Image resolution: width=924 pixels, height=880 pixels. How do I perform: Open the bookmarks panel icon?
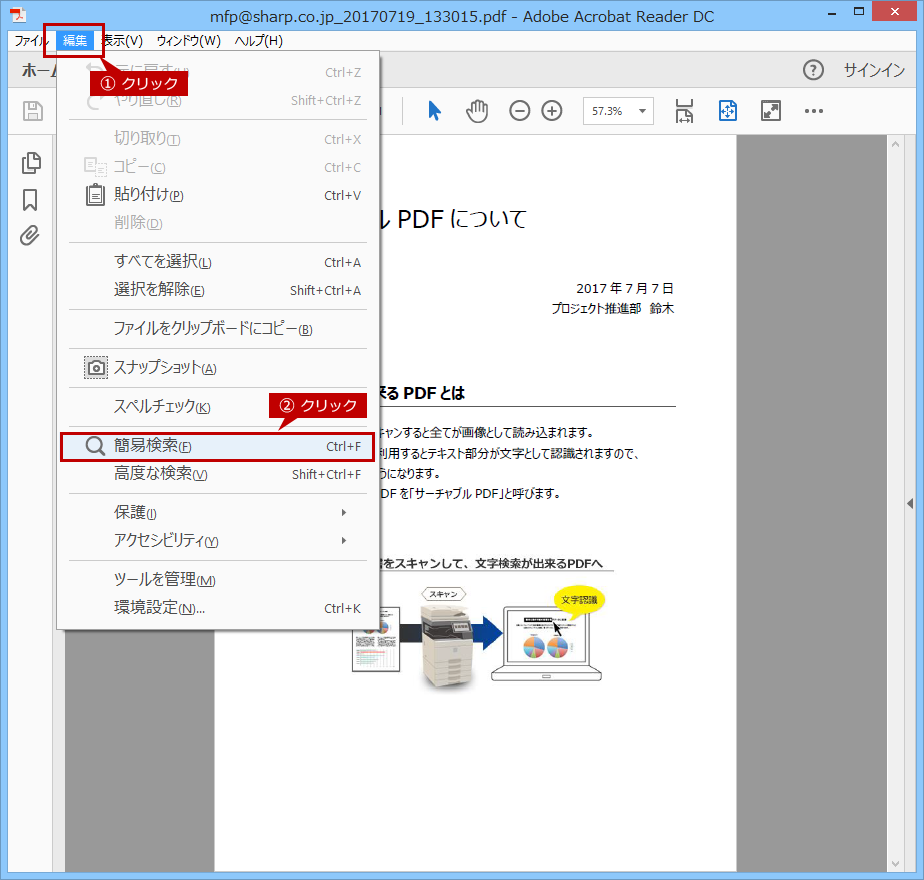pos(30,200)
